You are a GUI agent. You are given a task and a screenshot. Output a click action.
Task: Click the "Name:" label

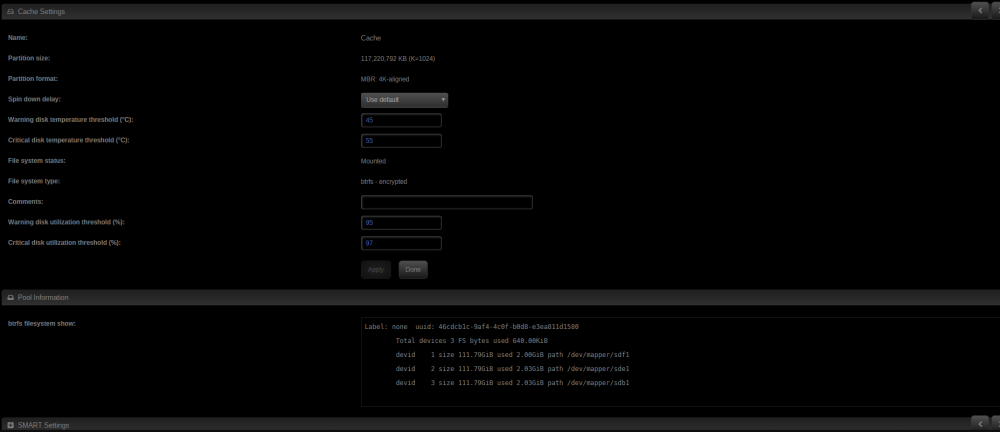point(17,38)
